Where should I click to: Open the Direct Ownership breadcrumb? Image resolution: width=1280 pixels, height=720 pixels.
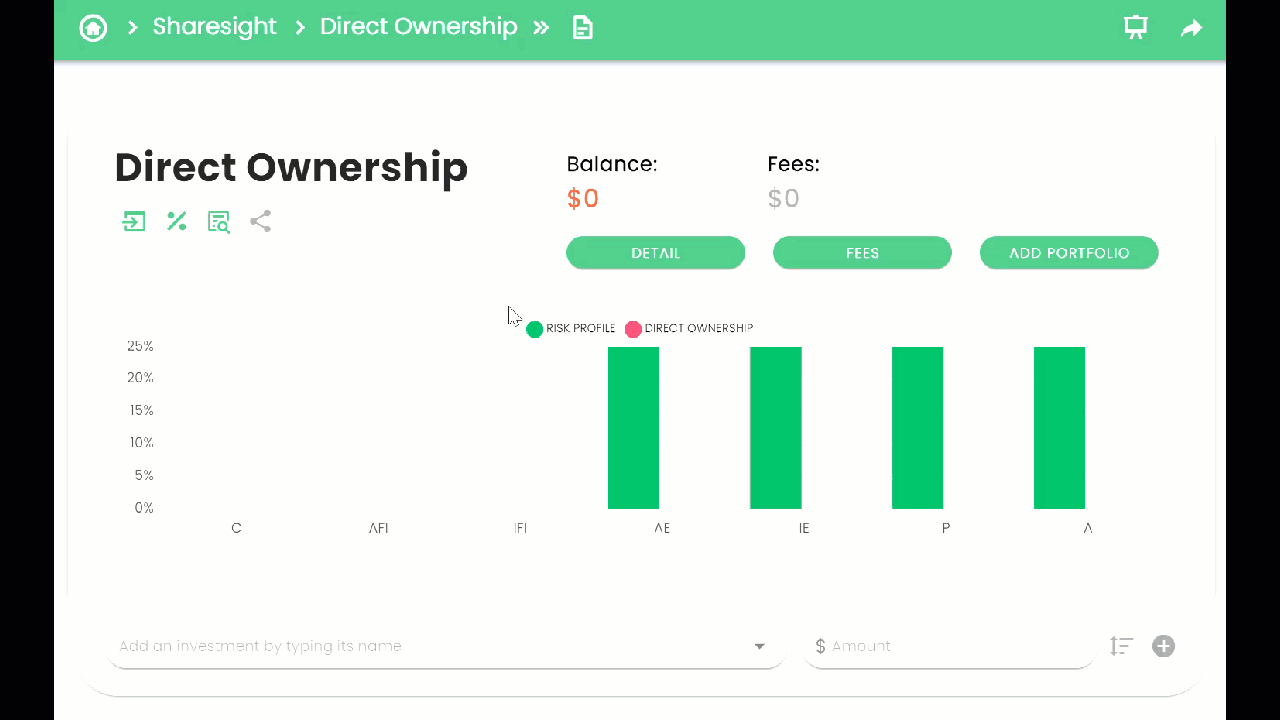click(x=418, y=27)
